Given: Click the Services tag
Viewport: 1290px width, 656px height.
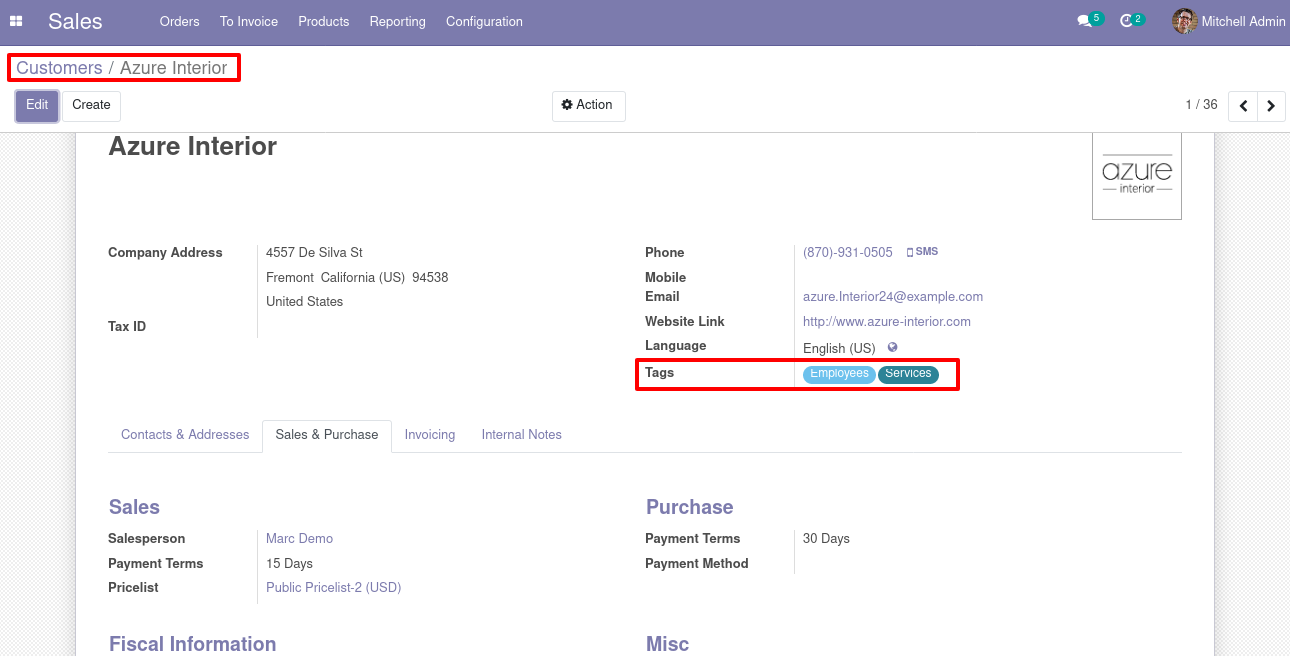Looking at the screenshot, I should pos(908,374).
